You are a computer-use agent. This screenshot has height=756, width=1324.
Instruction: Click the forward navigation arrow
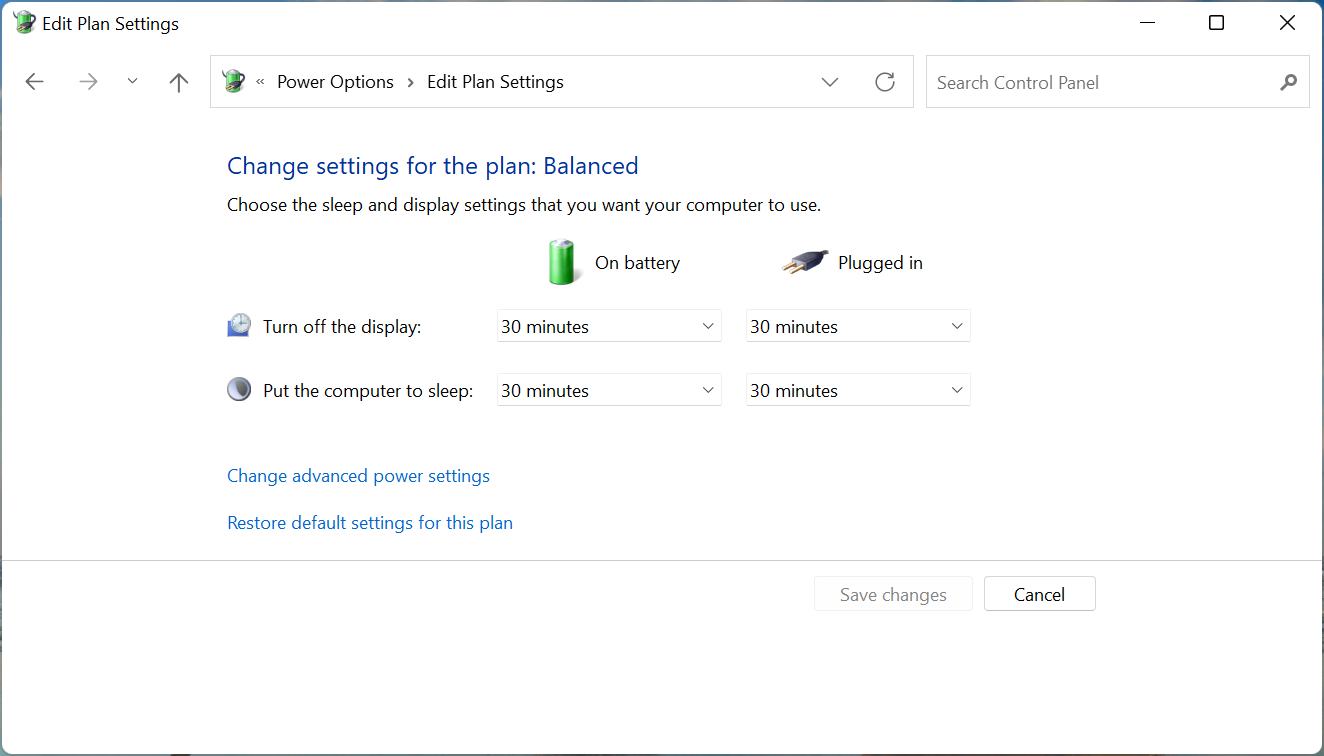[x=89, y=82]
